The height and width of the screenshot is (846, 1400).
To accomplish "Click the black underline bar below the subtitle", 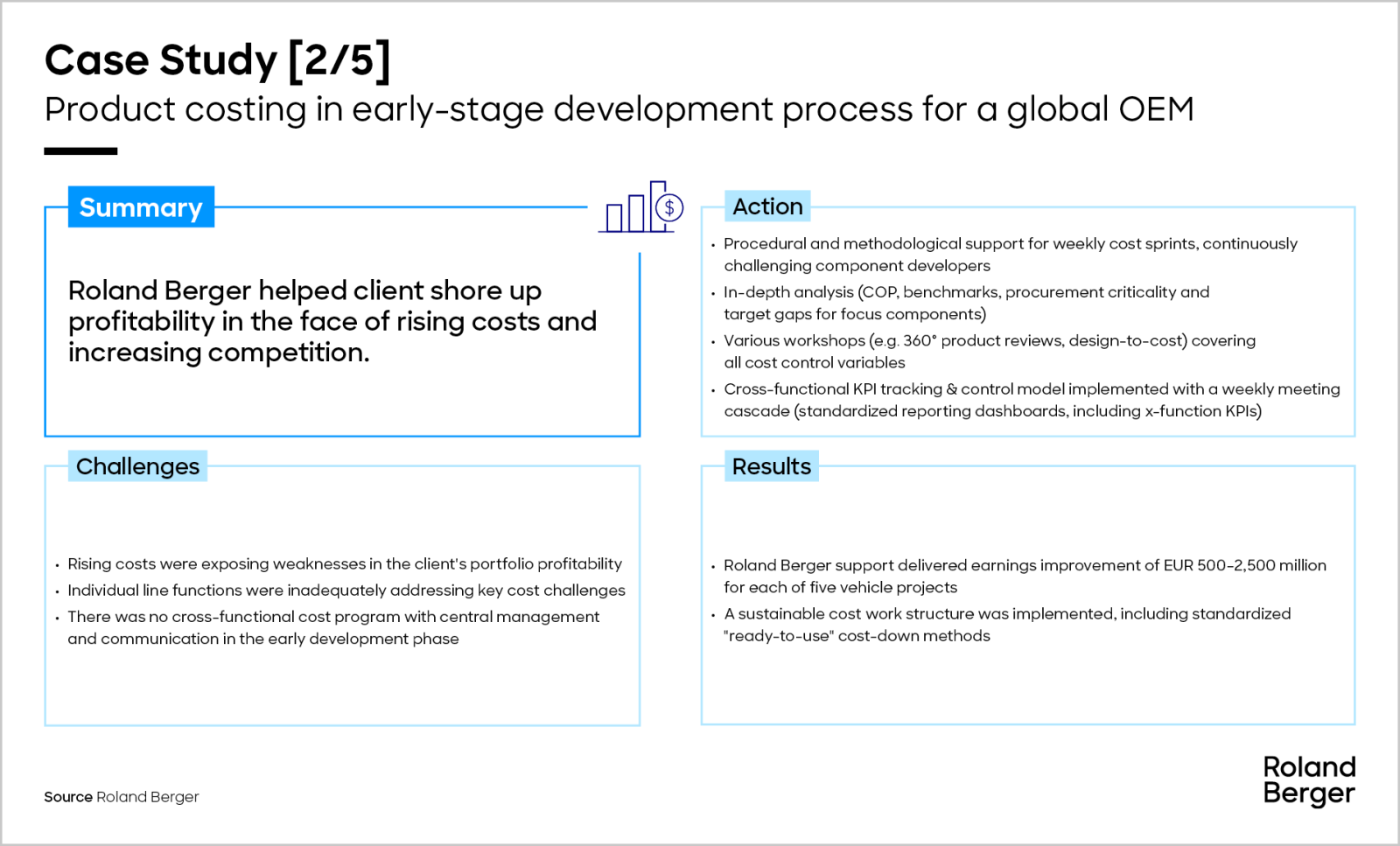I will point(80,149).
